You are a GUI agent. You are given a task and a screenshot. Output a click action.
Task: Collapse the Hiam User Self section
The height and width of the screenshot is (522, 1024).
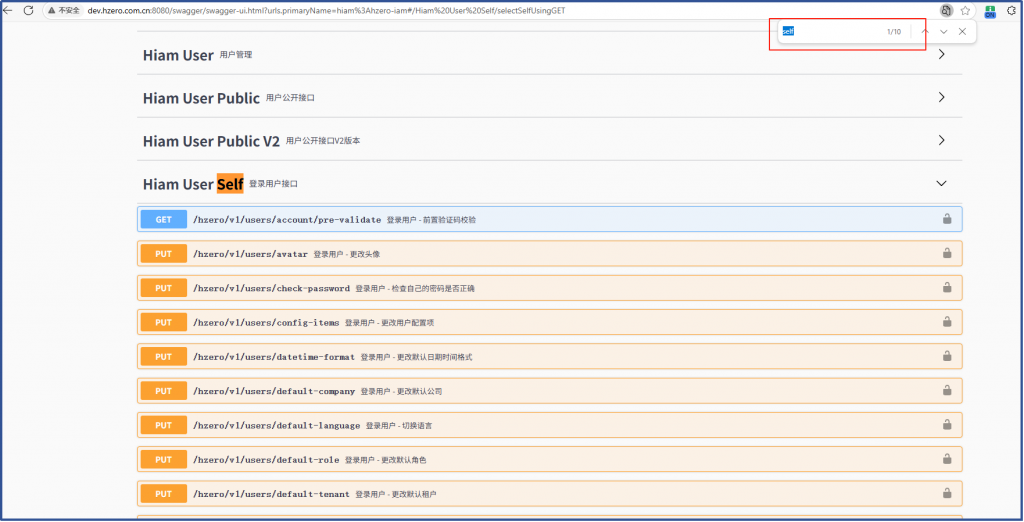[941, 184]
